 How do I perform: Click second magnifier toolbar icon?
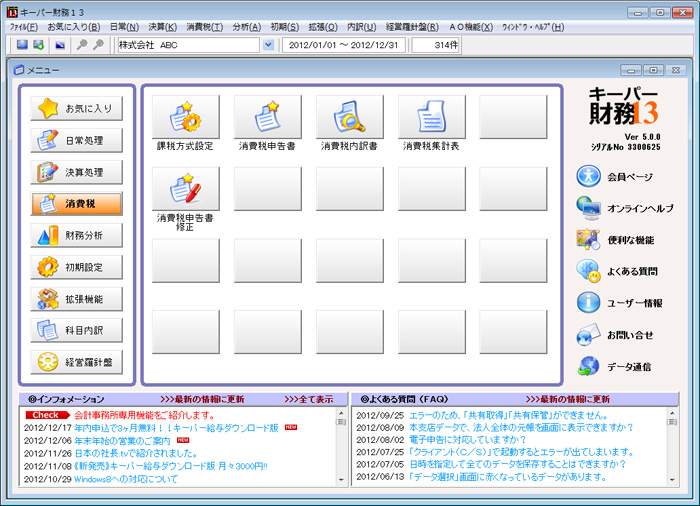pyautogui.click(x=98, y=45)
